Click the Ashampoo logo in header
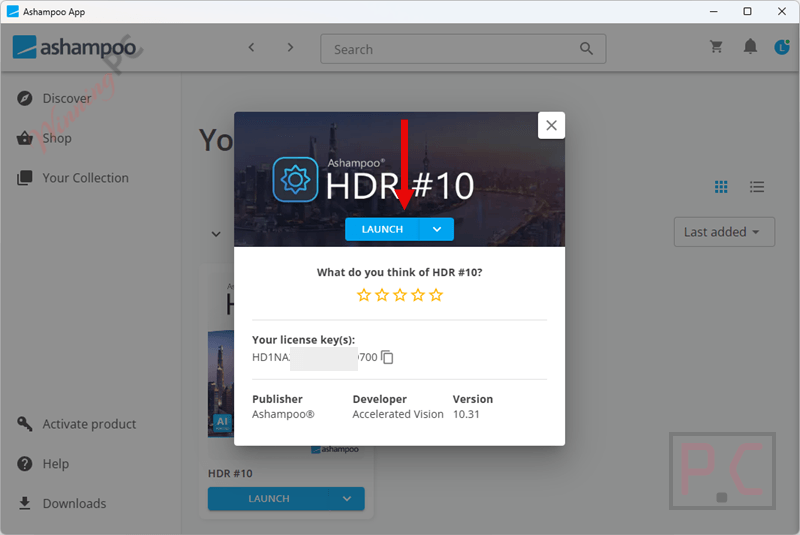Image resolution: width=800 pixels, height=535 pixels. [x=74, y=47]
